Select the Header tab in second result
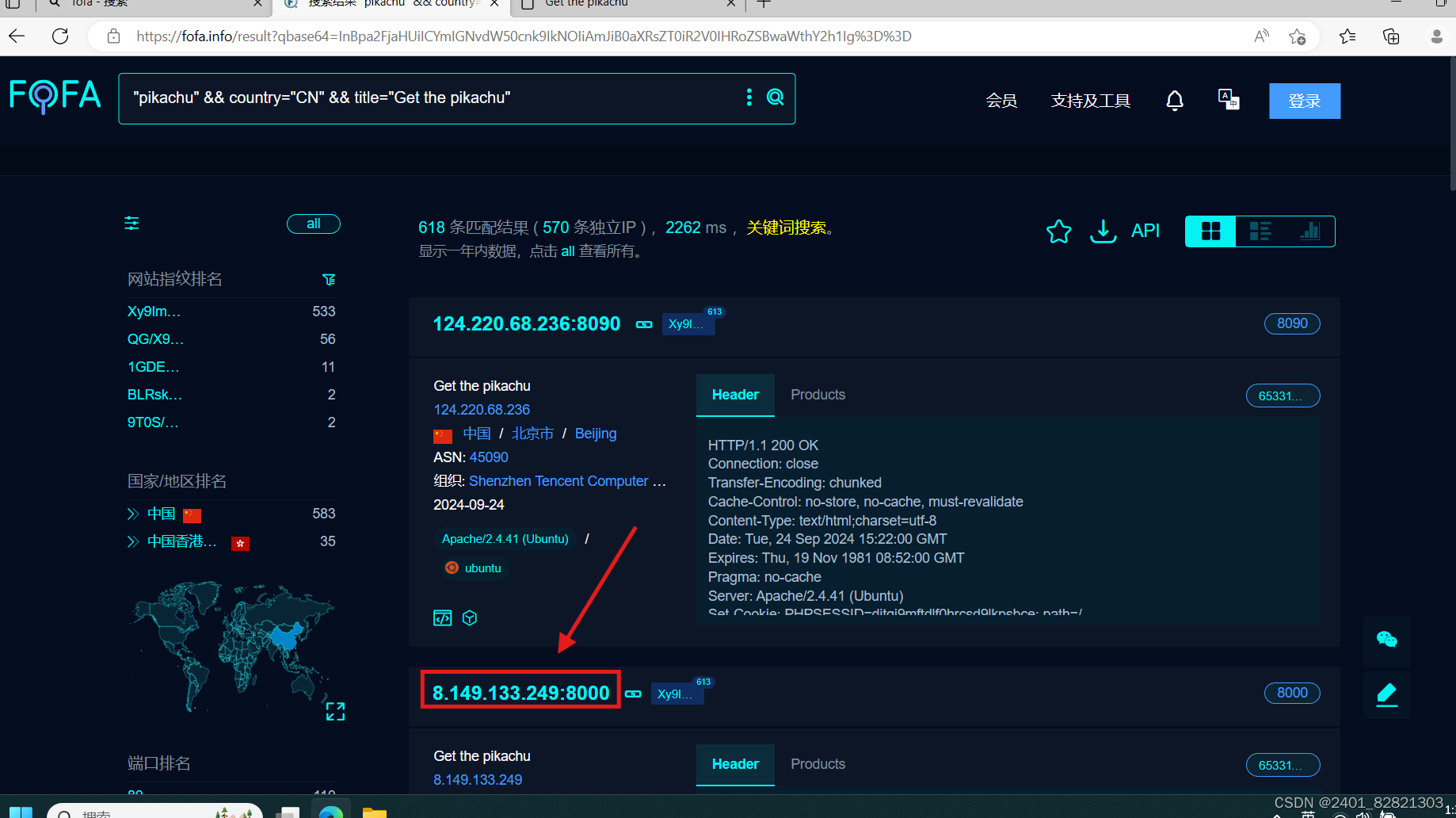Viewport: 1456px width, 818px height. (735, 764)
